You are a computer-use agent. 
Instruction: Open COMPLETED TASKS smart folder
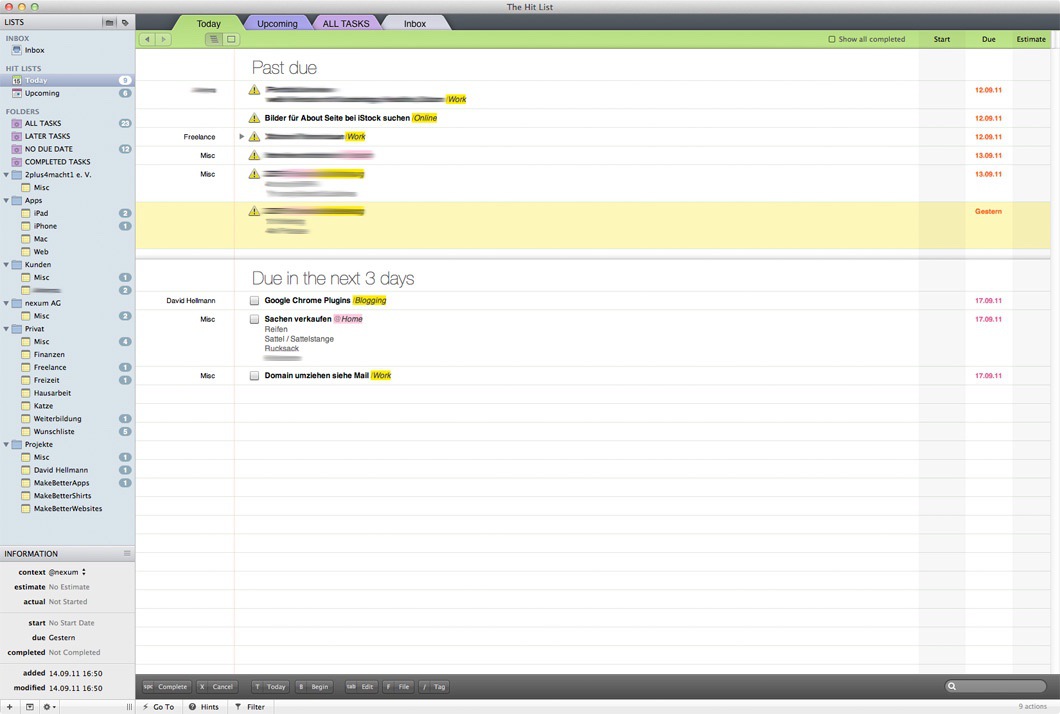click(57, 162)
